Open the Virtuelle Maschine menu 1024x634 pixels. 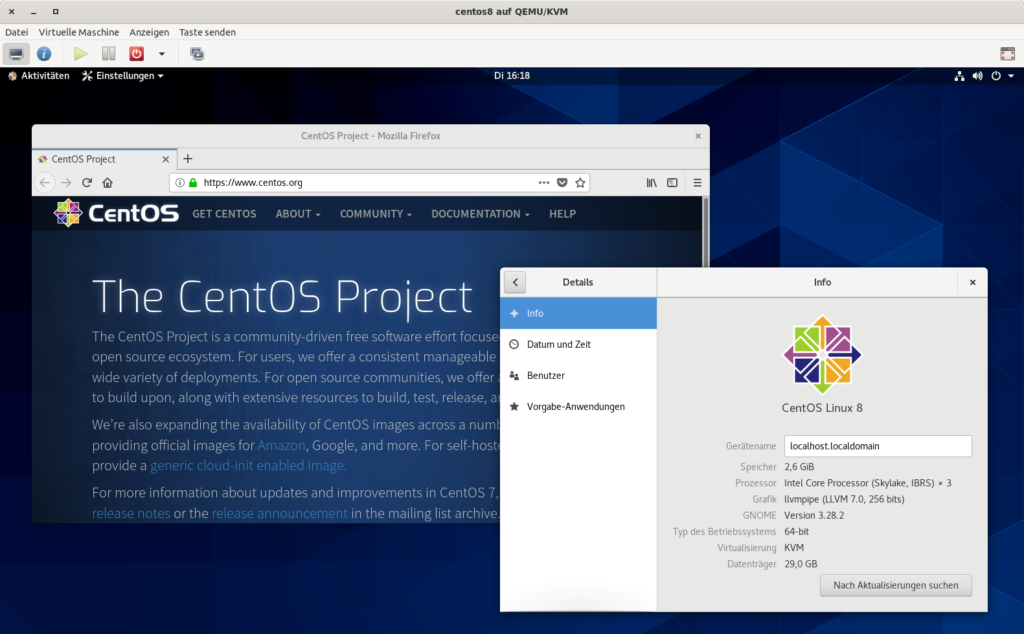[x=79, y=32]
